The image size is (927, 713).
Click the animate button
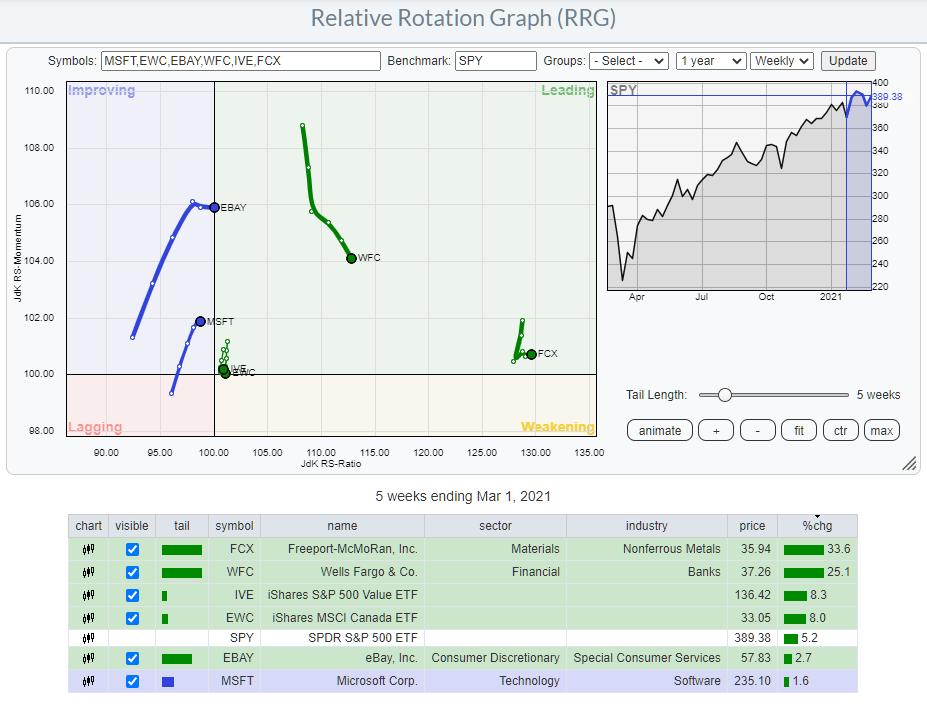[660, 430]
